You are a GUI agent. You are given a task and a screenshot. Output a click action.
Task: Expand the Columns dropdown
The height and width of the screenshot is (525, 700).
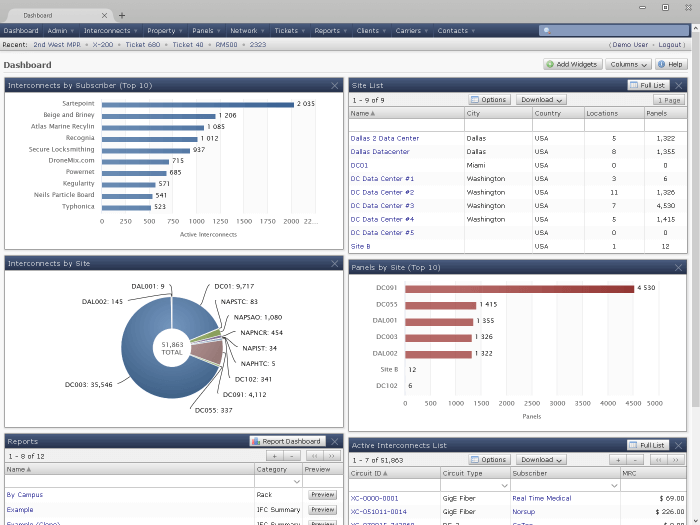tap(628, 64)
